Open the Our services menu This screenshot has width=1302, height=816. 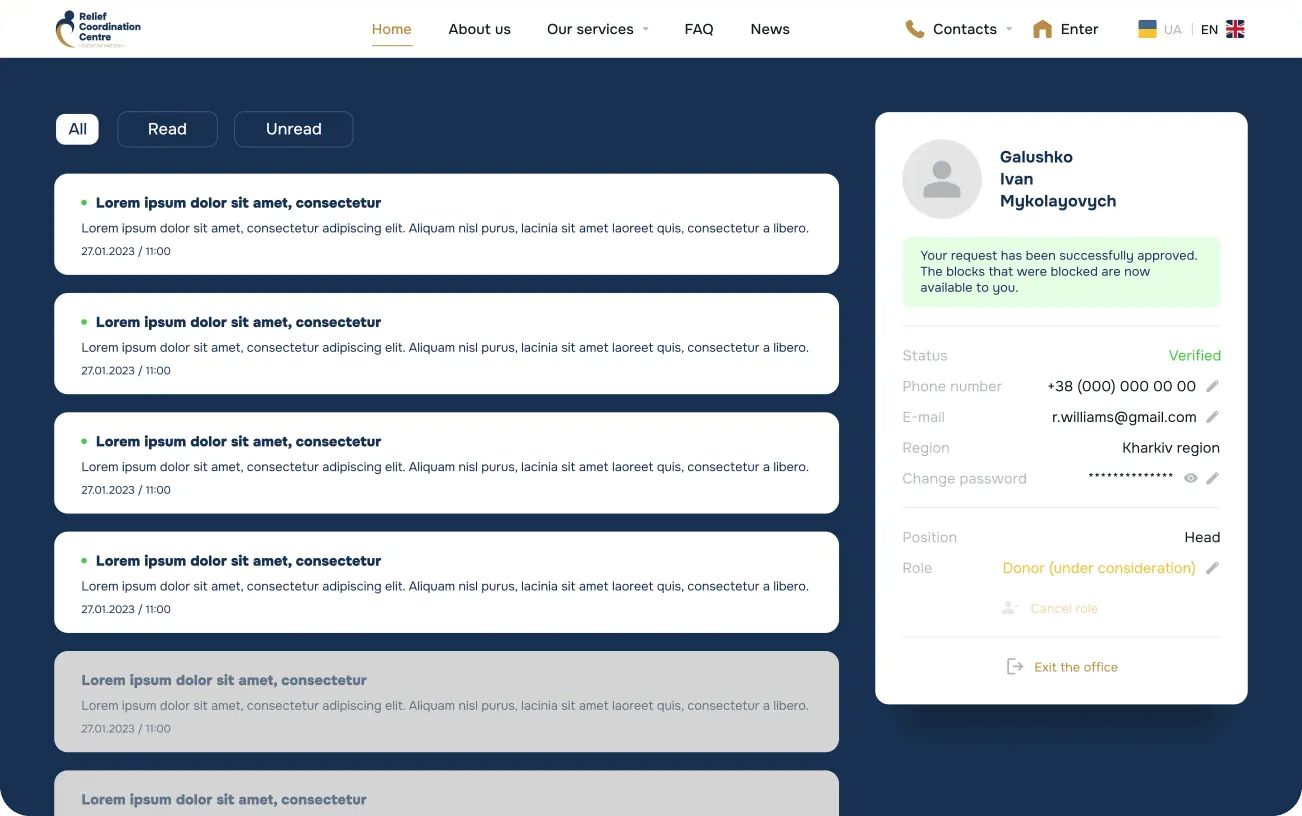tap(590, 29)
